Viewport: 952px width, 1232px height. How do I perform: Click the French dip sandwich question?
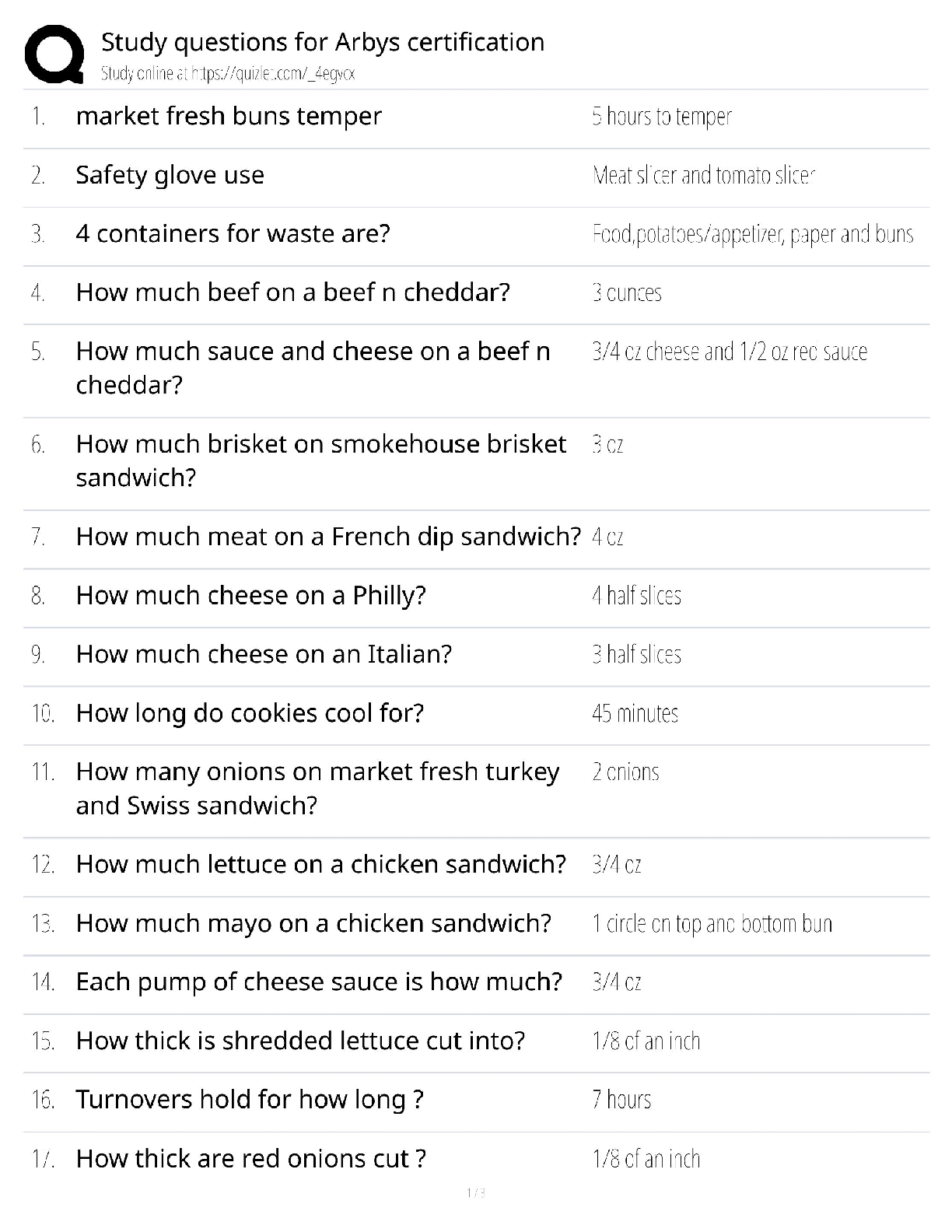328,537
